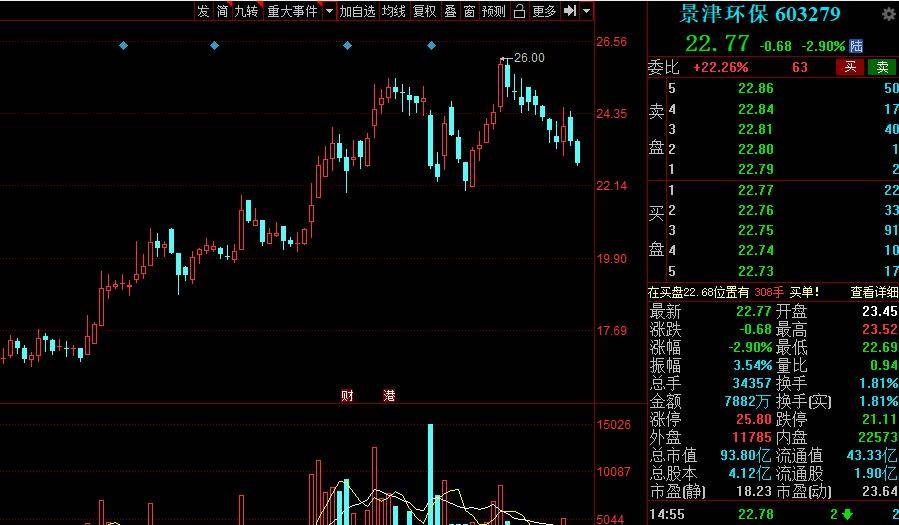
Task: Click the 港 marker under the chart
Action: (389, 396)
